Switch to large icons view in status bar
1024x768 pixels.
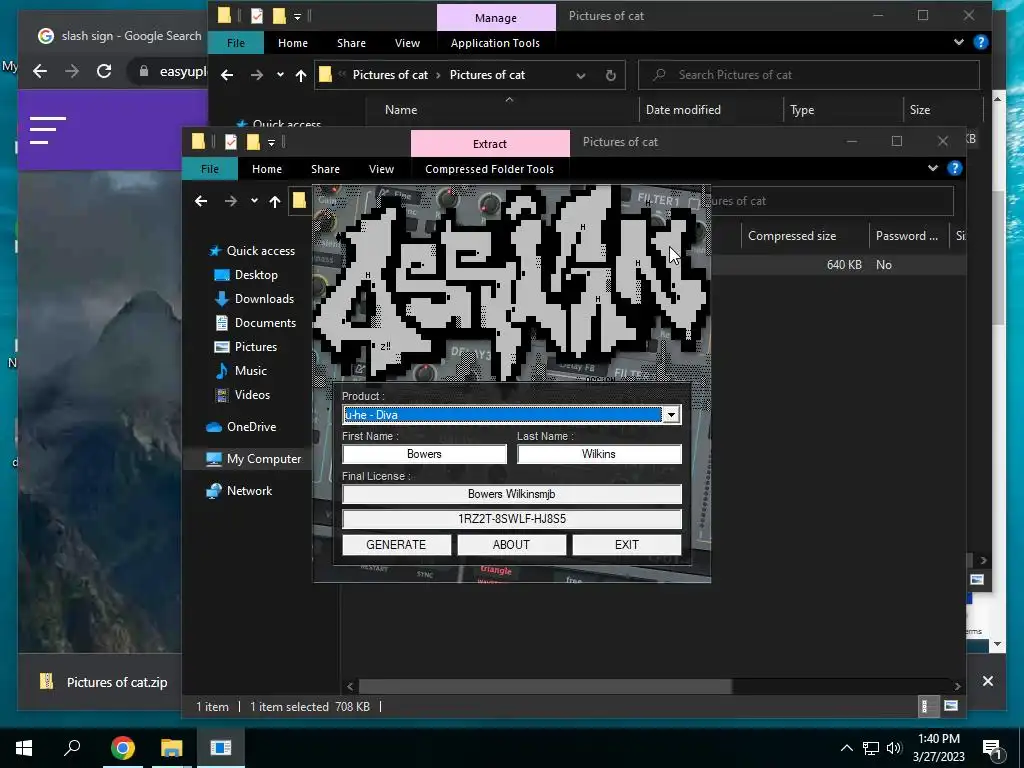(951, 706)
